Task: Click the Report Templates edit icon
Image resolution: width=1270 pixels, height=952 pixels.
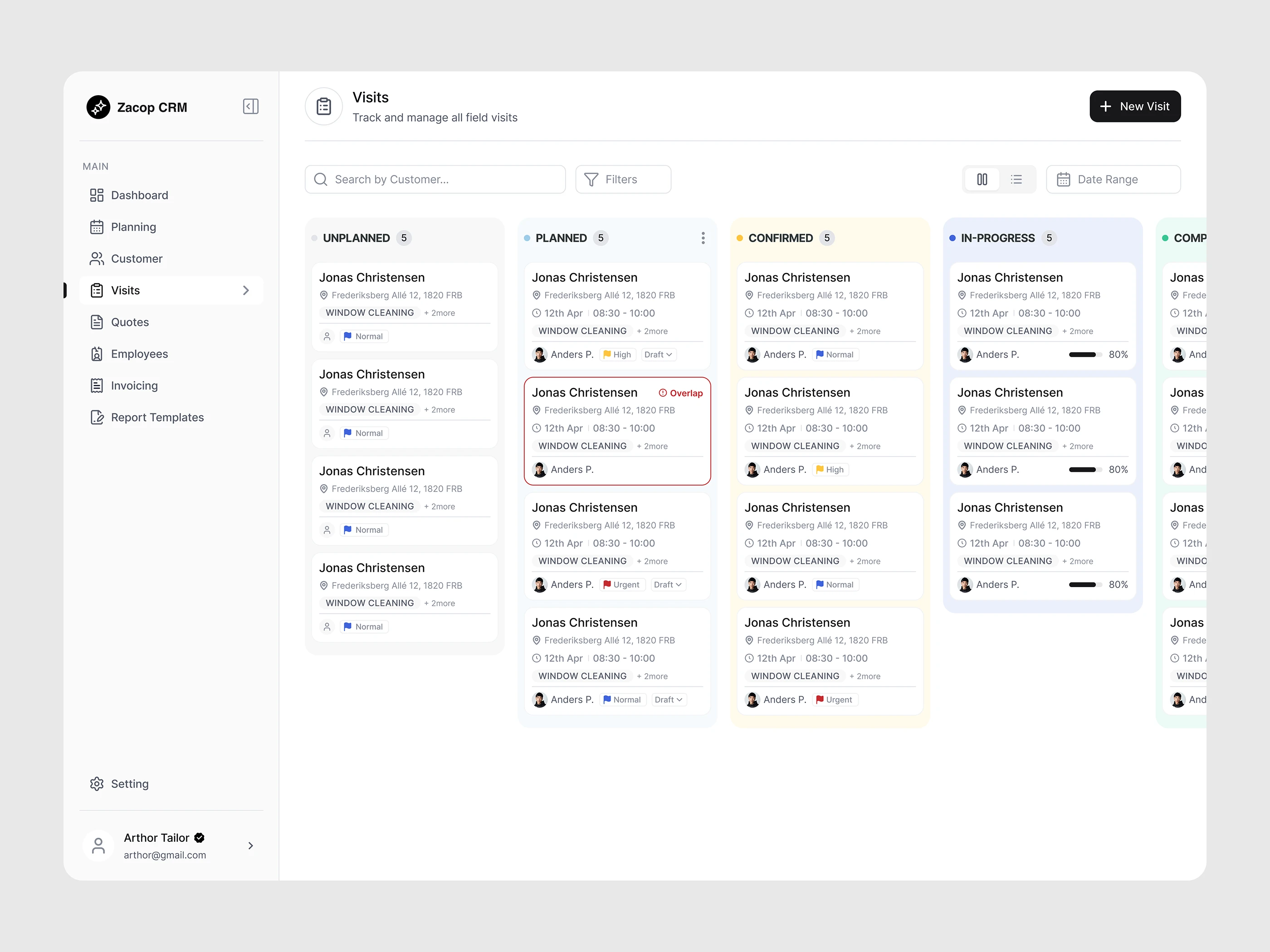Action: (97, 417)
